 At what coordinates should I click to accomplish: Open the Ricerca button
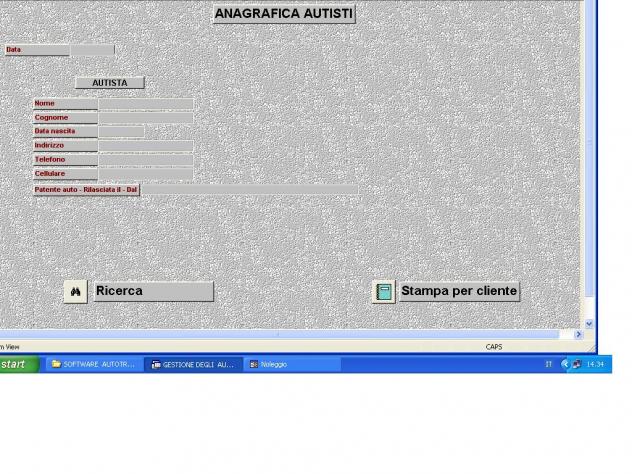[153, 291]
